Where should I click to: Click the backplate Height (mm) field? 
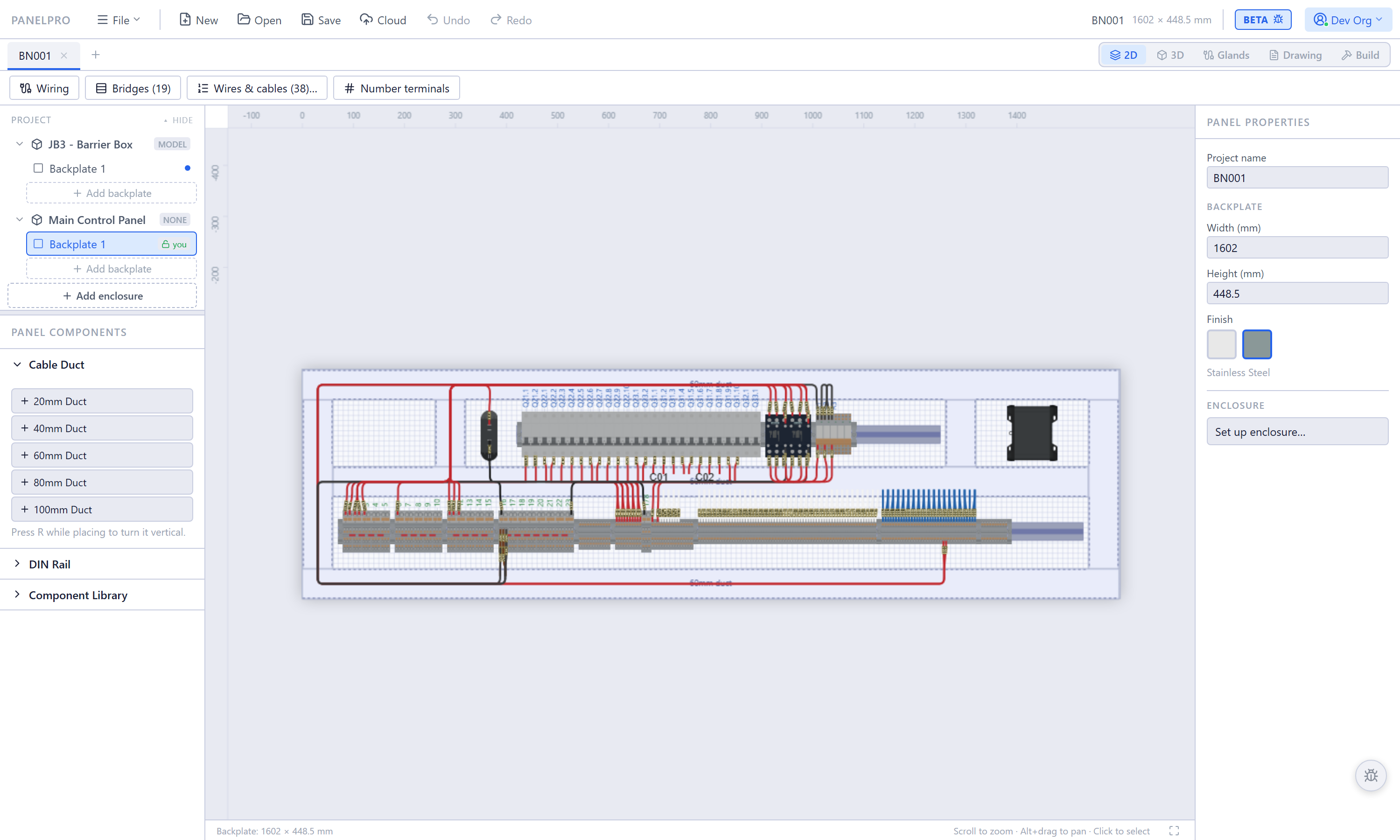click(x=1297, y=294)
